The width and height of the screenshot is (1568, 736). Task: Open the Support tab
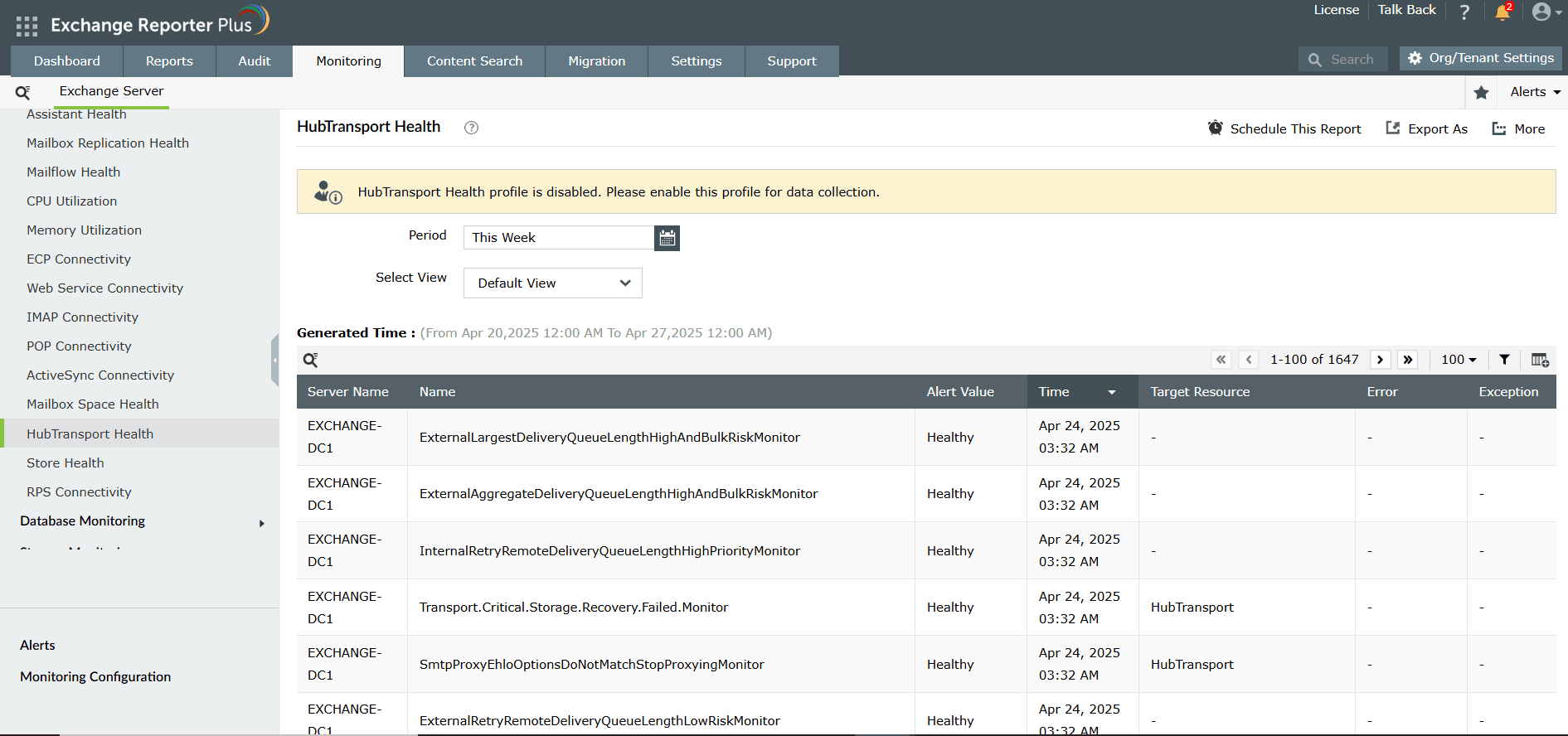[792, 61]
